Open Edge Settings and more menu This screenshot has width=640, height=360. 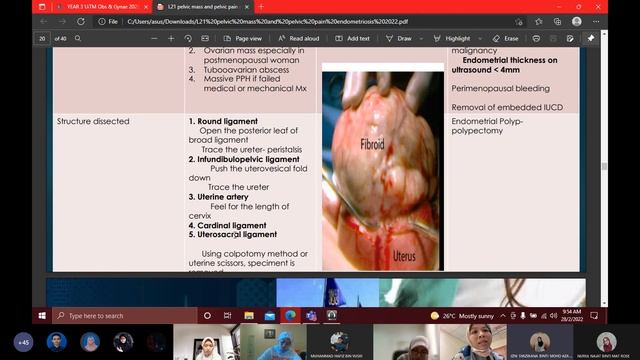(x=596, y=22)
